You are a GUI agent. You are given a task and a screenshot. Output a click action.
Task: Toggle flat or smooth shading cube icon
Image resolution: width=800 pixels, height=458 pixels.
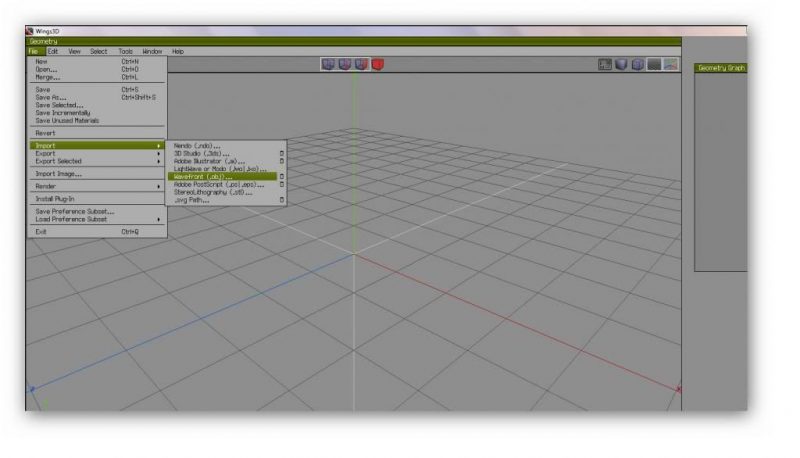620,65
